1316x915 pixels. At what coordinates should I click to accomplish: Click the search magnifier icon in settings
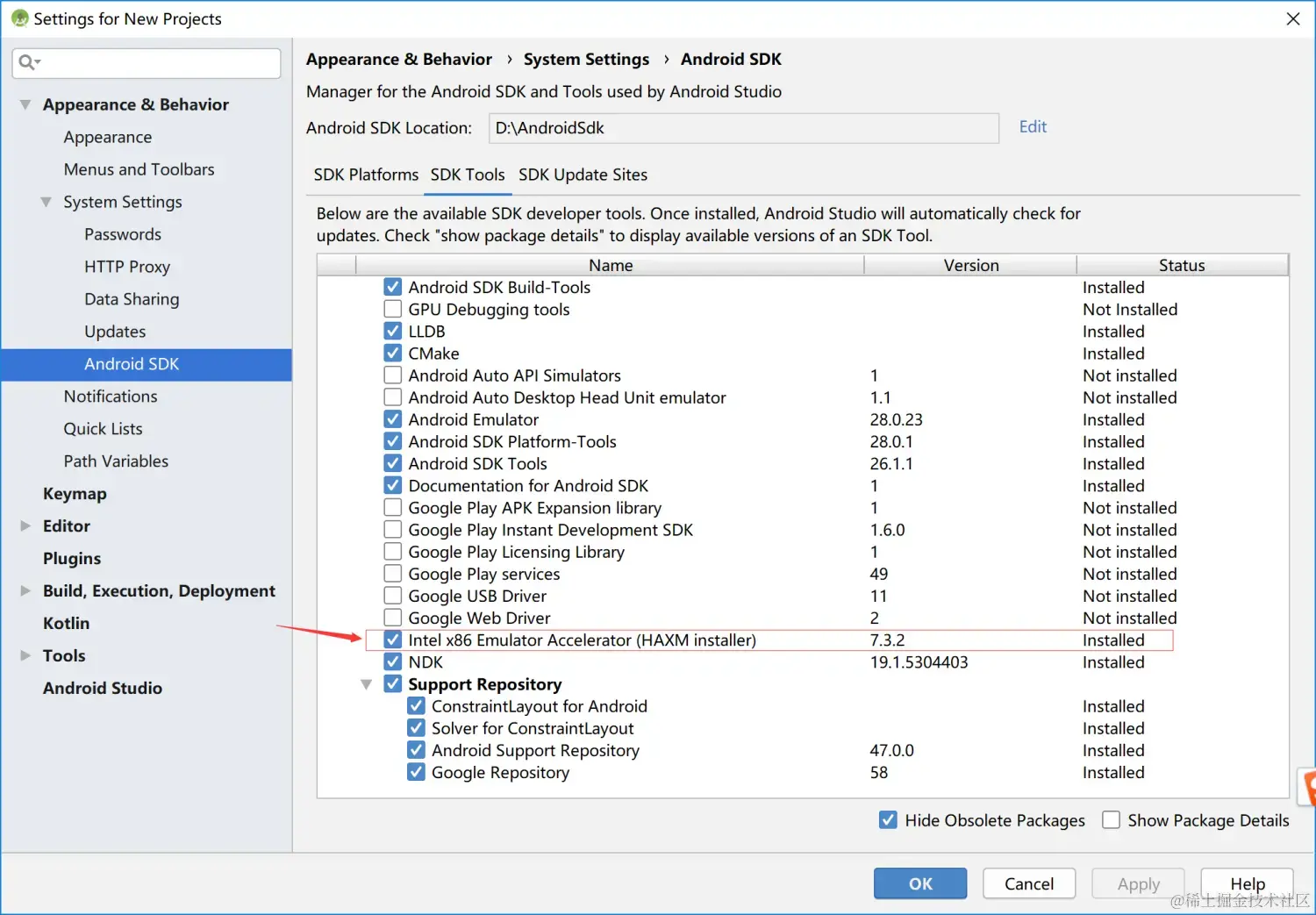[28, 62]
